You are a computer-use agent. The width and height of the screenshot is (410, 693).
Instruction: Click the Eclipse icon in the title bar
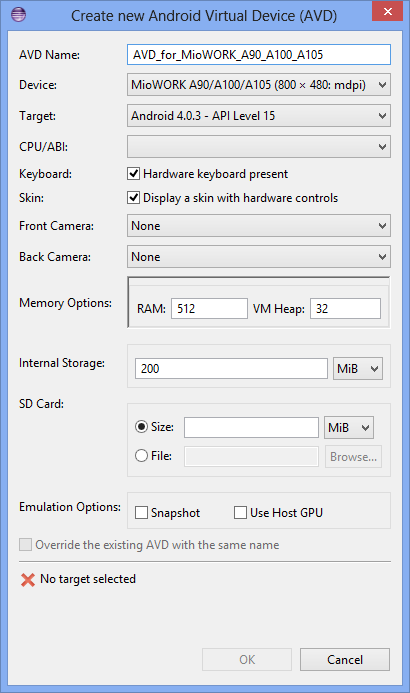click(18, 14)
